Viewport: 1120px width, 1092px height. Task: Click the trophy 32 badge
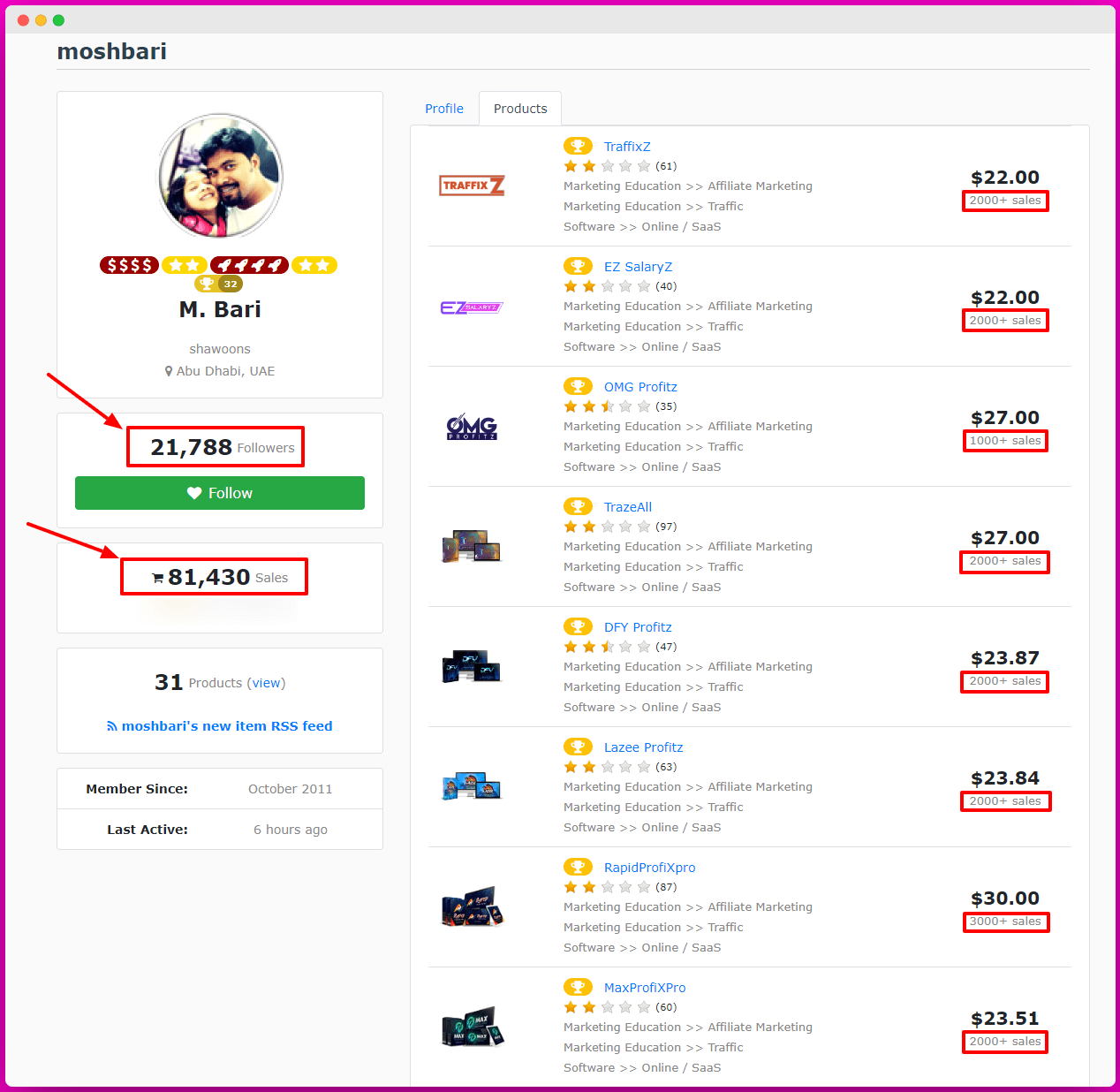(x=218, y=284)
